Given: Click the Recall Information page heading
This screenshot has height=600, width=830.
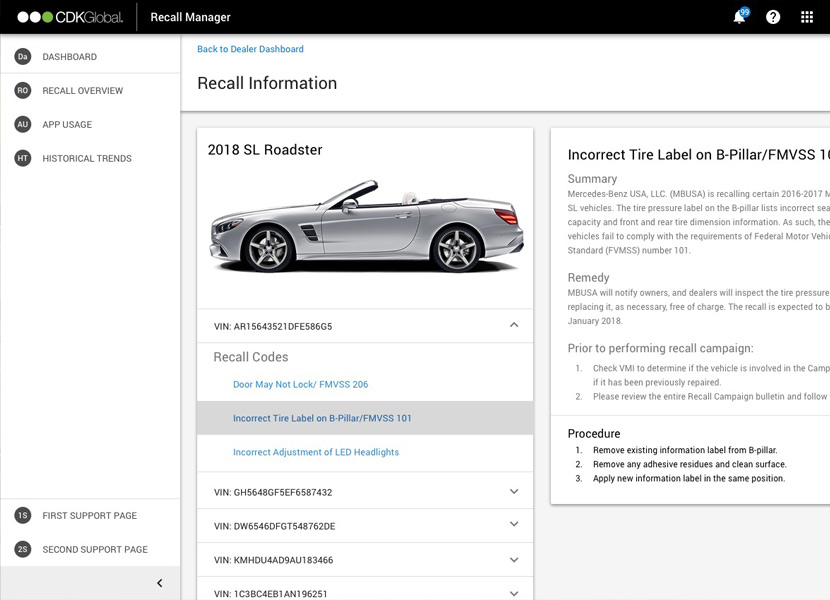Looking at the screenshot, I should 267,83.
